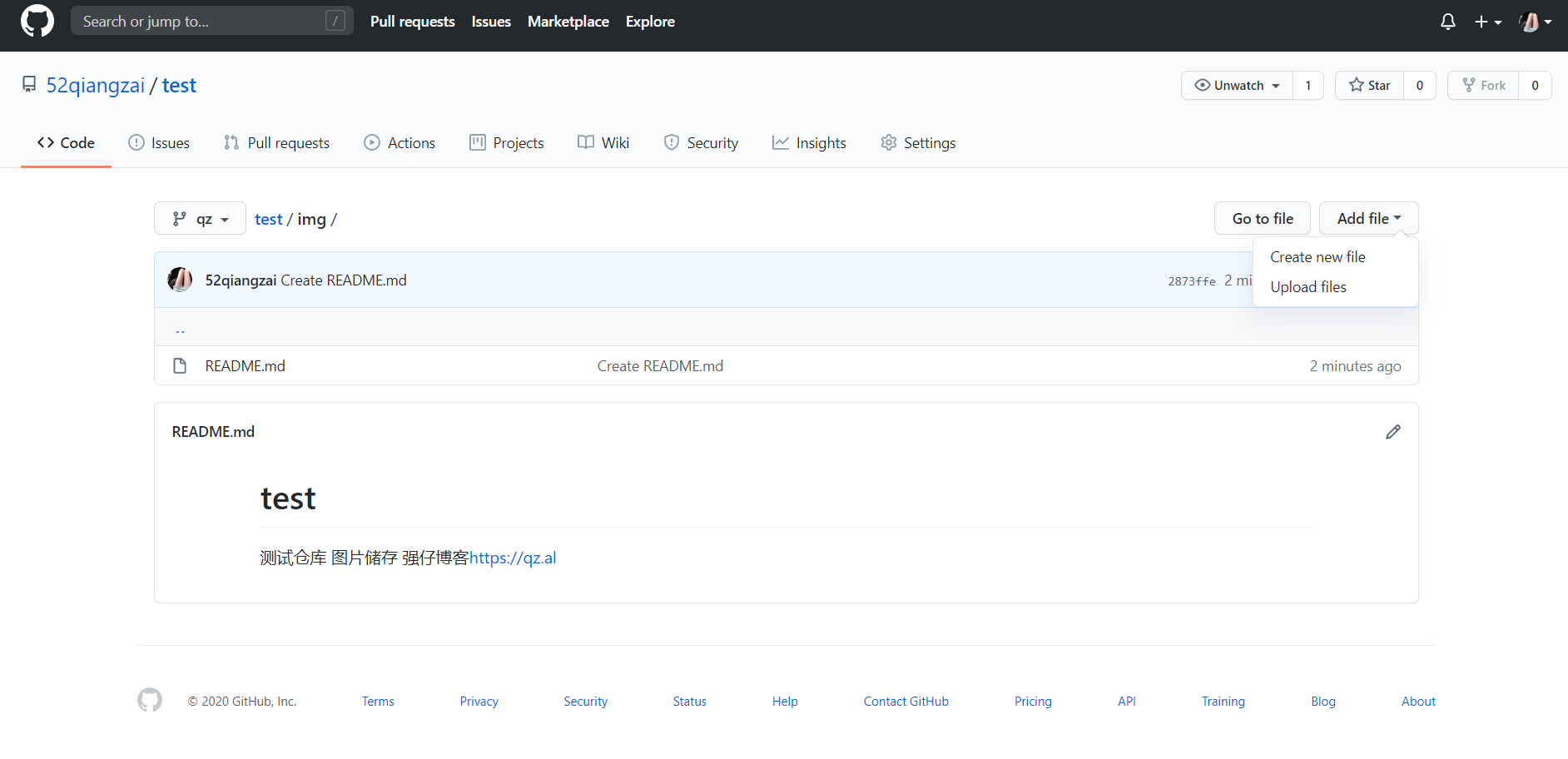Select Upload files from menu
The image size is (1568, 759).
point(1307,287)
